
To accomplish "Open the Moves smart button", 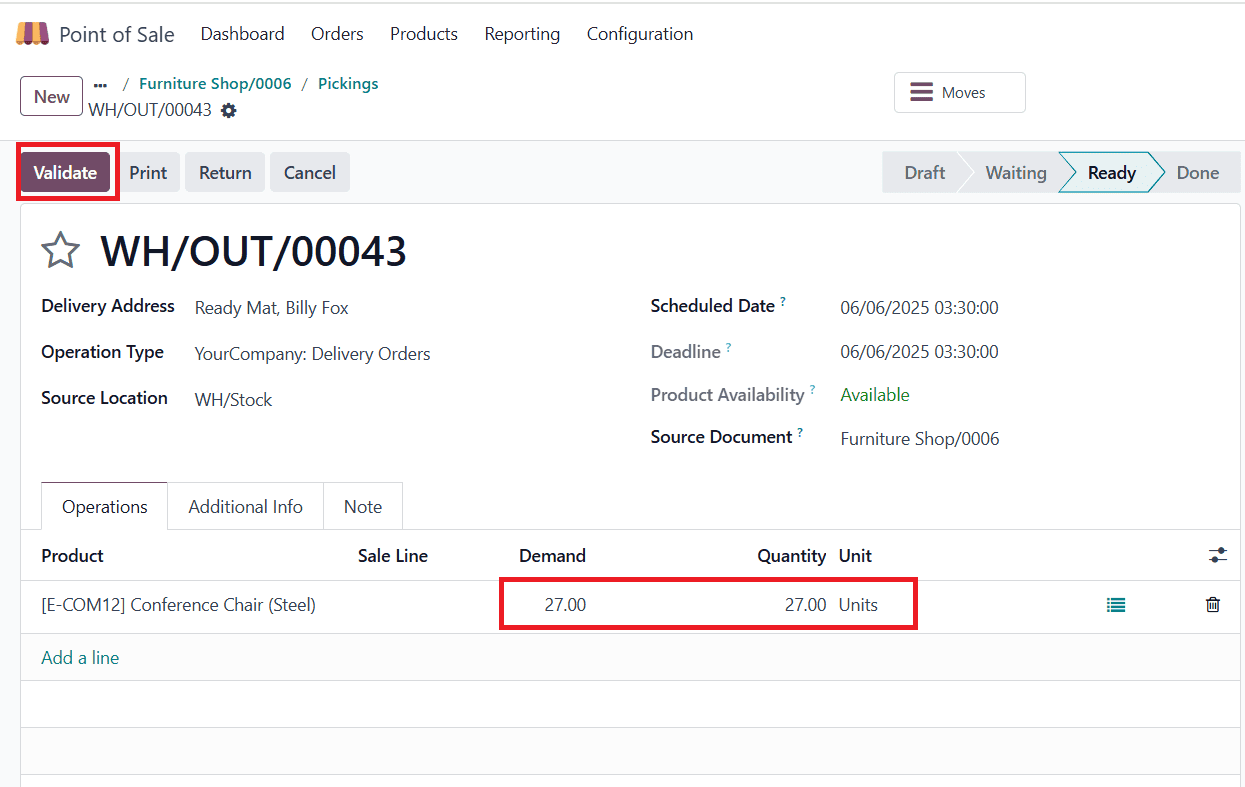I will (x=960, y=92).
